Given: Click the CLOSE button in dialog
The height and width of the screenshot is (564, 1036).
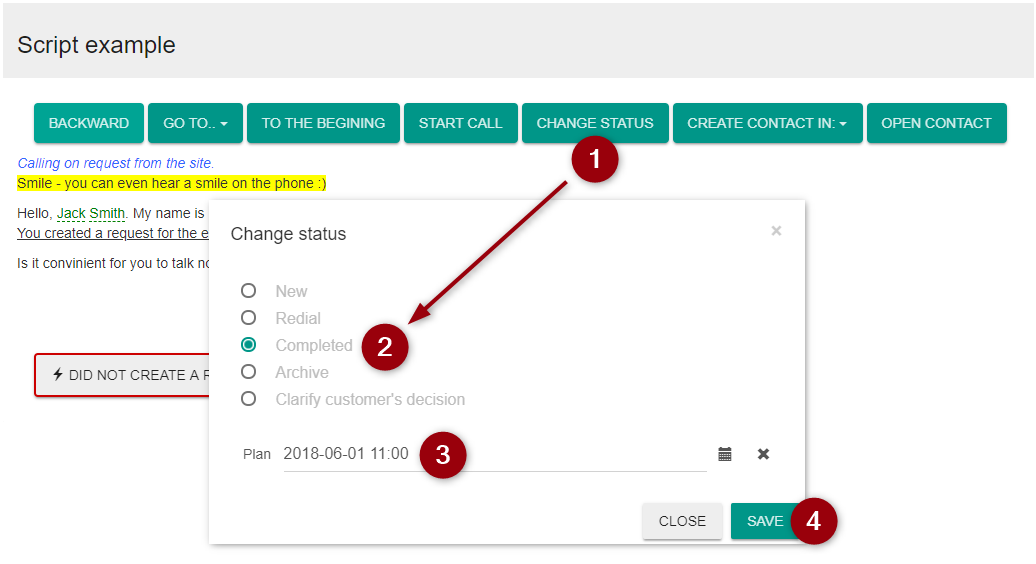Looking at the screenshot, I should [x=682, y=521].
